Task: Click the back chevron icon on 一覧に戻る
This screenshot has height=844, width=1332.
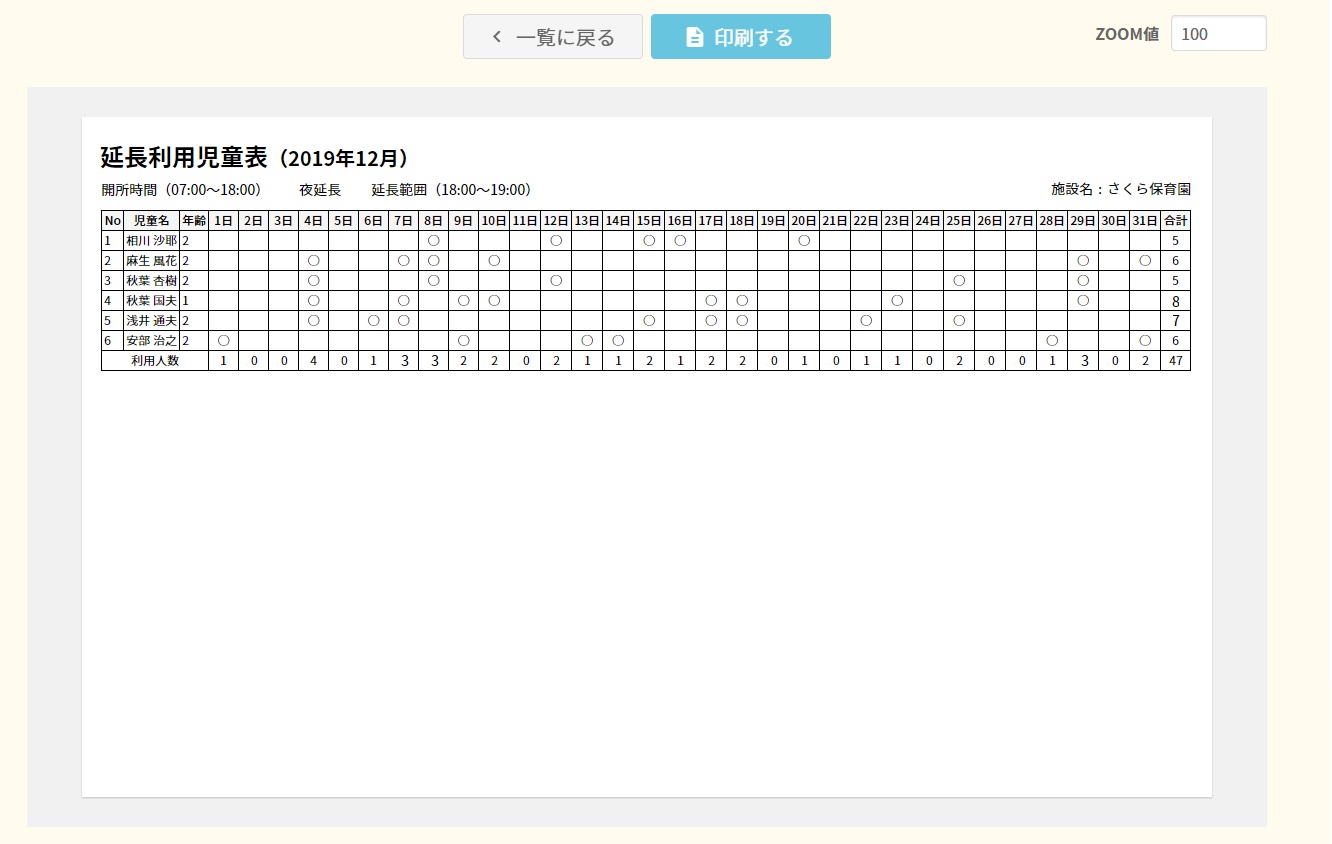Action: pyautogui.click(x=497, y=37)
